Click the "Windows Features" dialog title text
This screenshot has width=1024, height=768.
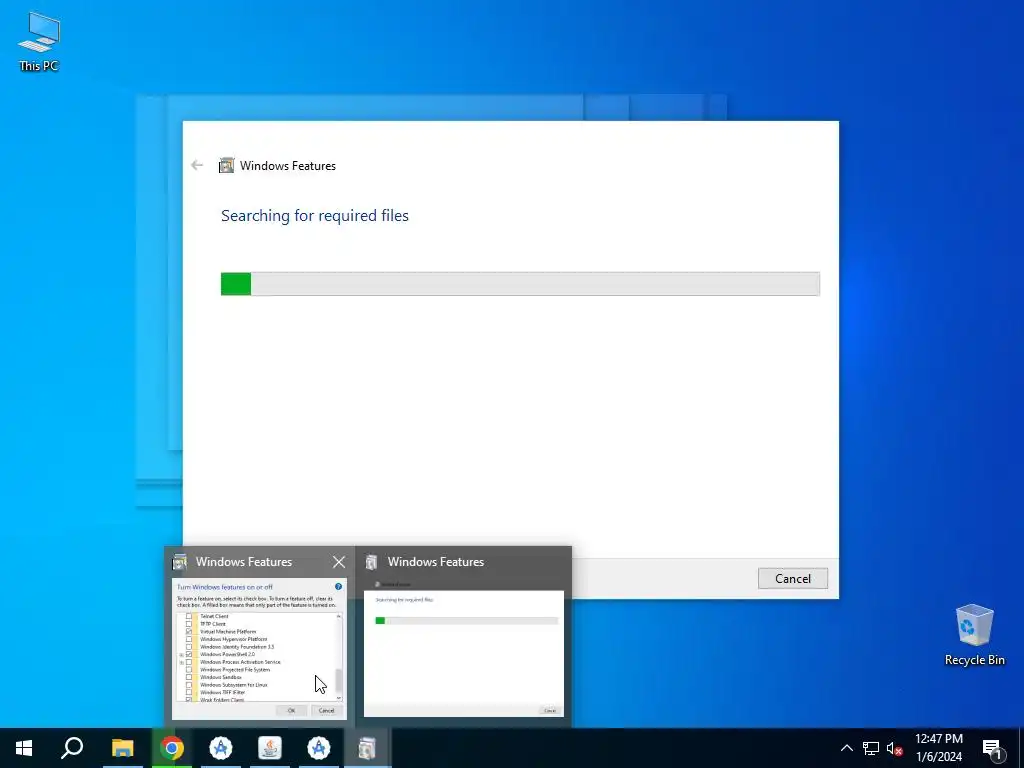(x=287, y=166)
